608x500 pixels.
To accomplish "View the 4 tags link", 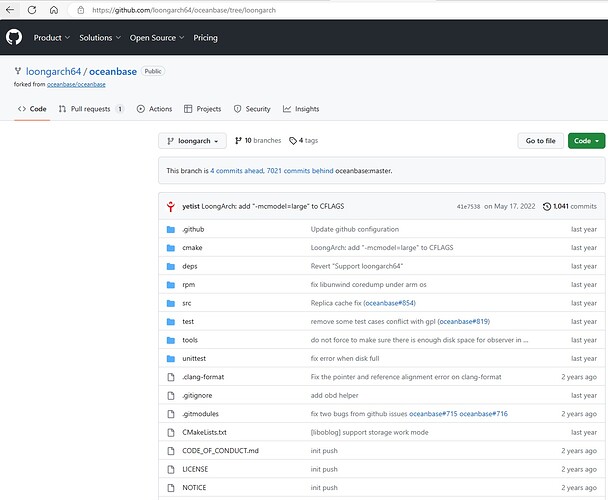I will (304, 140).
